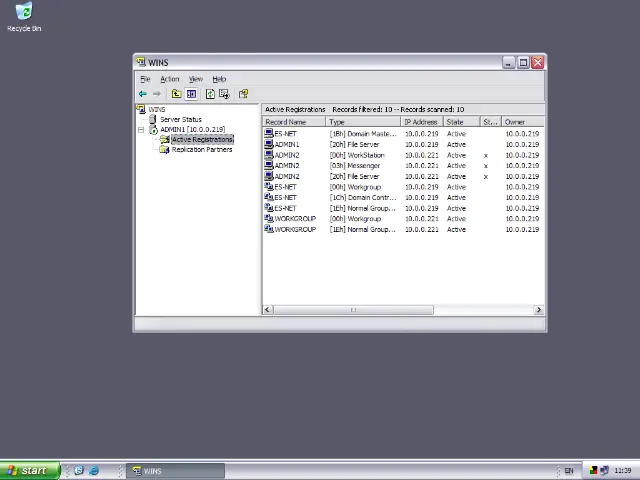Click the WINS title bar icon
Screen dimensions: 640x480
pyautogui.click(x=141, y=62)
